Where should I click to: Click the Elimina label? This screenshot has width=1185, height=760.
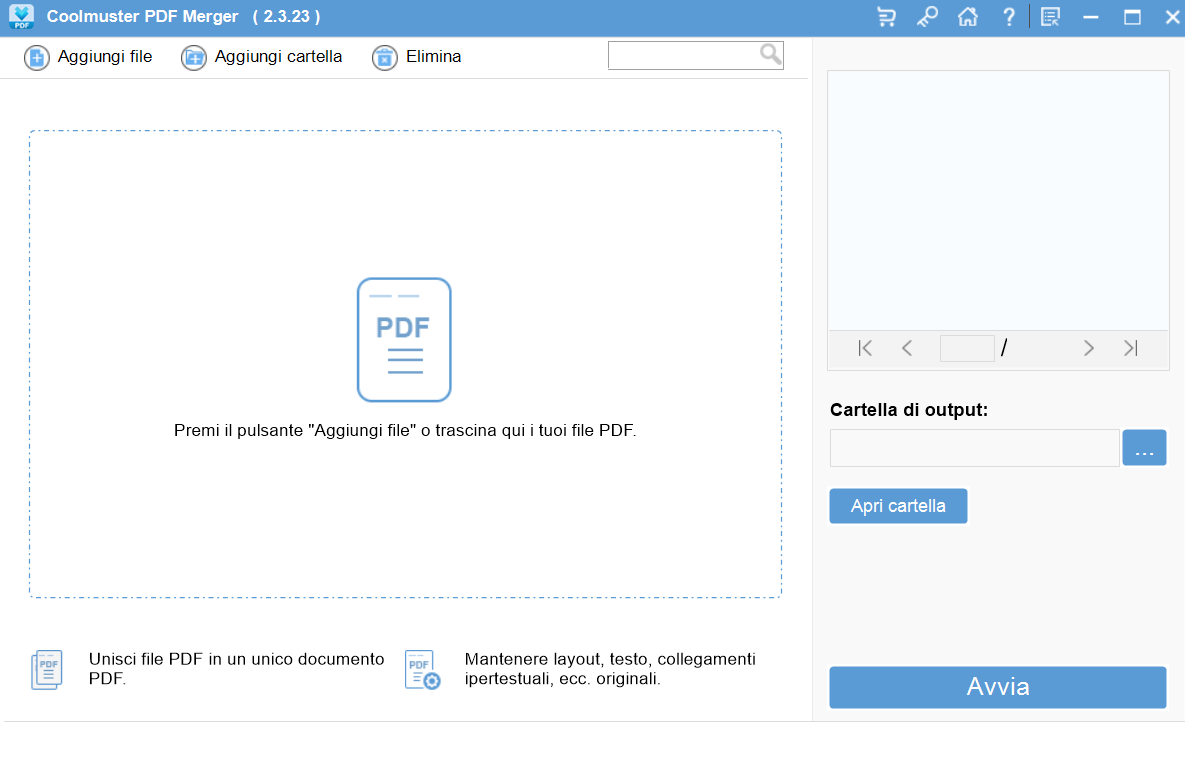(x=433, y=57)
